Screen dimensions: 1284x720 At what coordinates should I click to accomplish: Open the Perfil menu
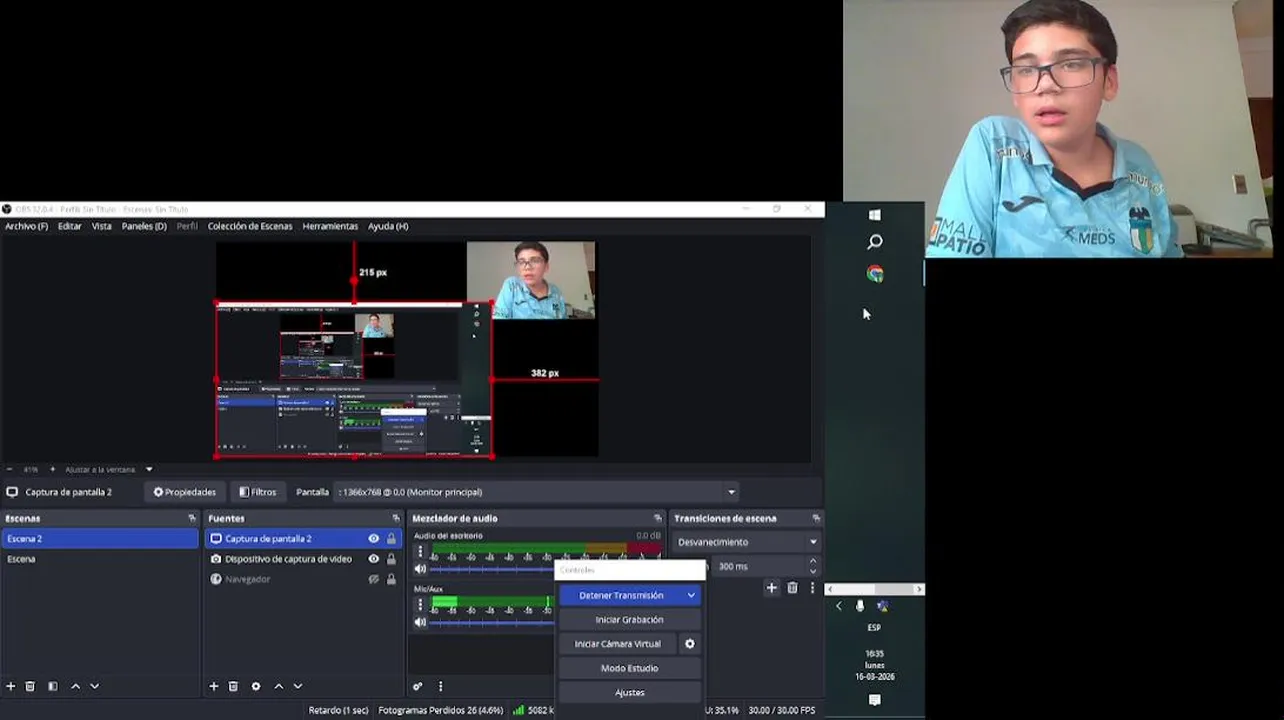pos(187,226)
